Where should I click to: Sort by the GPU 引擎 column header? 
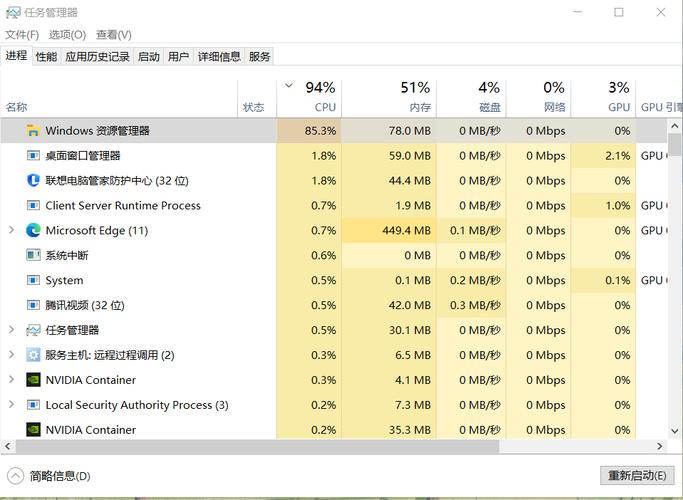[659, 98]
